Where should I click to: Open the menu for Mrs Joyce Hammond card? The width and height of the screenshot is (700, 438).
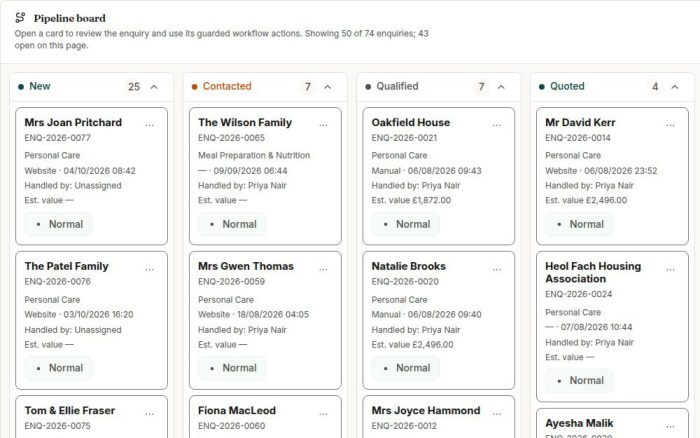pyautogui.click(x=497, y=413)
